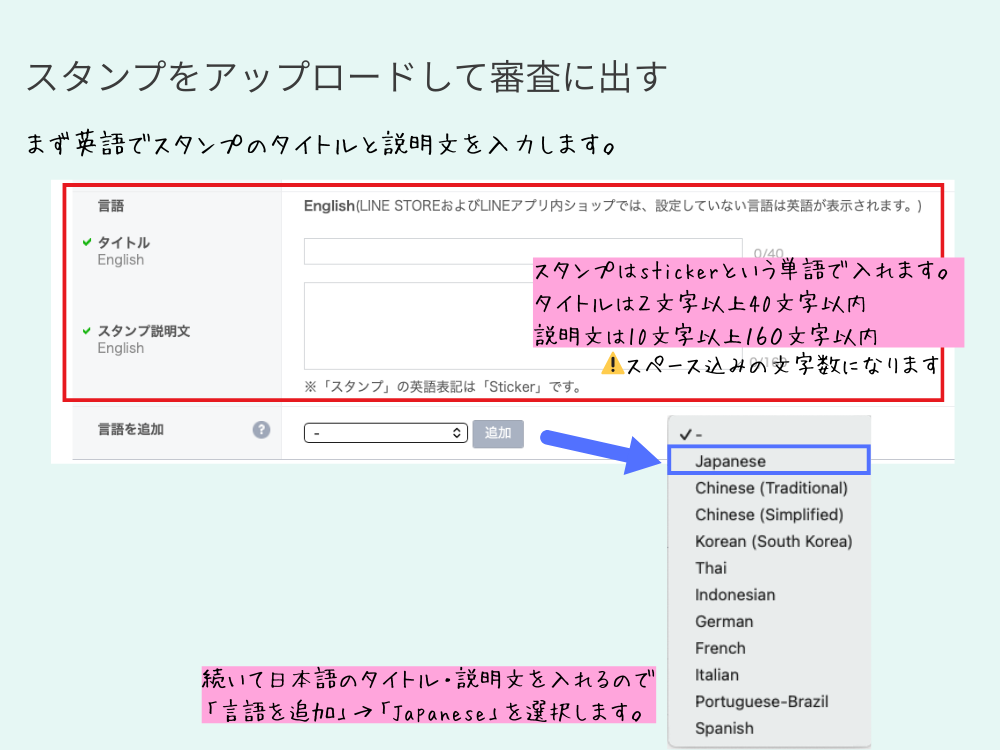Open the 言語を追加 help tooltip
The height and width of the screenshot is (750, 1000).
pos(261,430)
